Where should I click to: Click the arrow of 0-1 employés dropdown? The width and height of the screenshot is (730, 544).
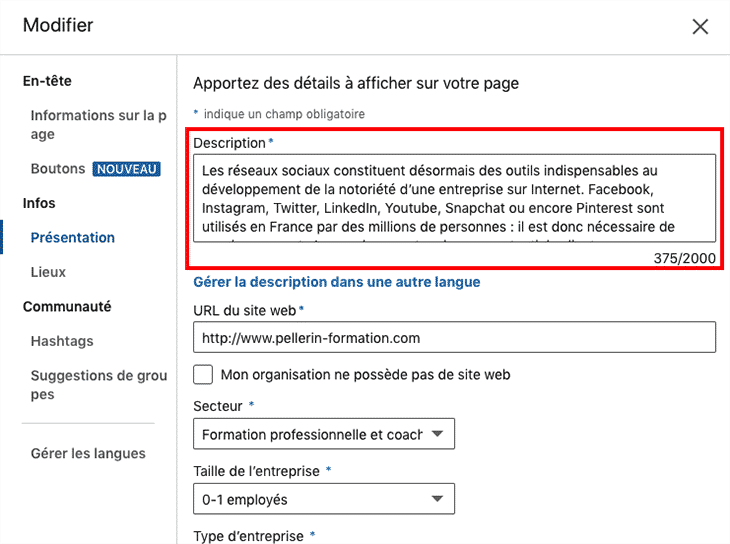[x=437, y=499]
